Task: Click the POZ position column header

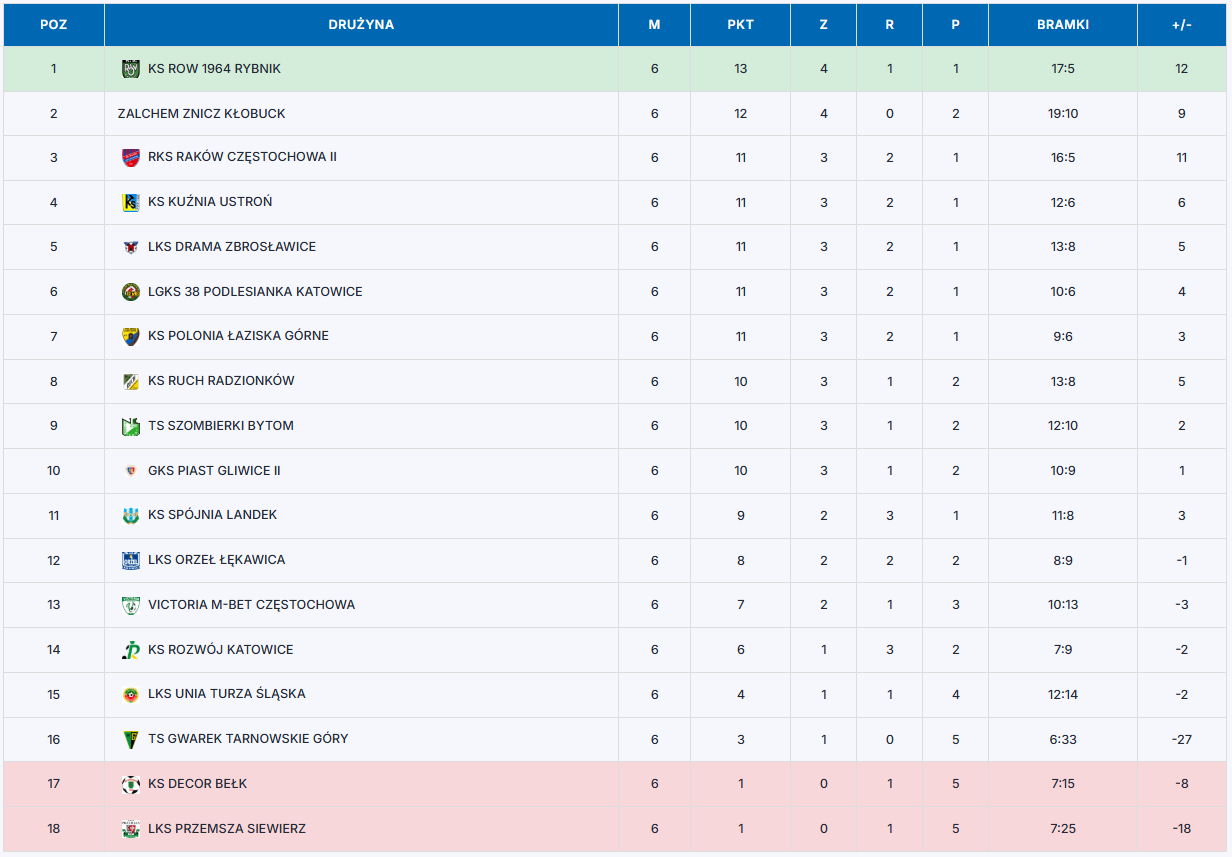Action: coord(54,25)
